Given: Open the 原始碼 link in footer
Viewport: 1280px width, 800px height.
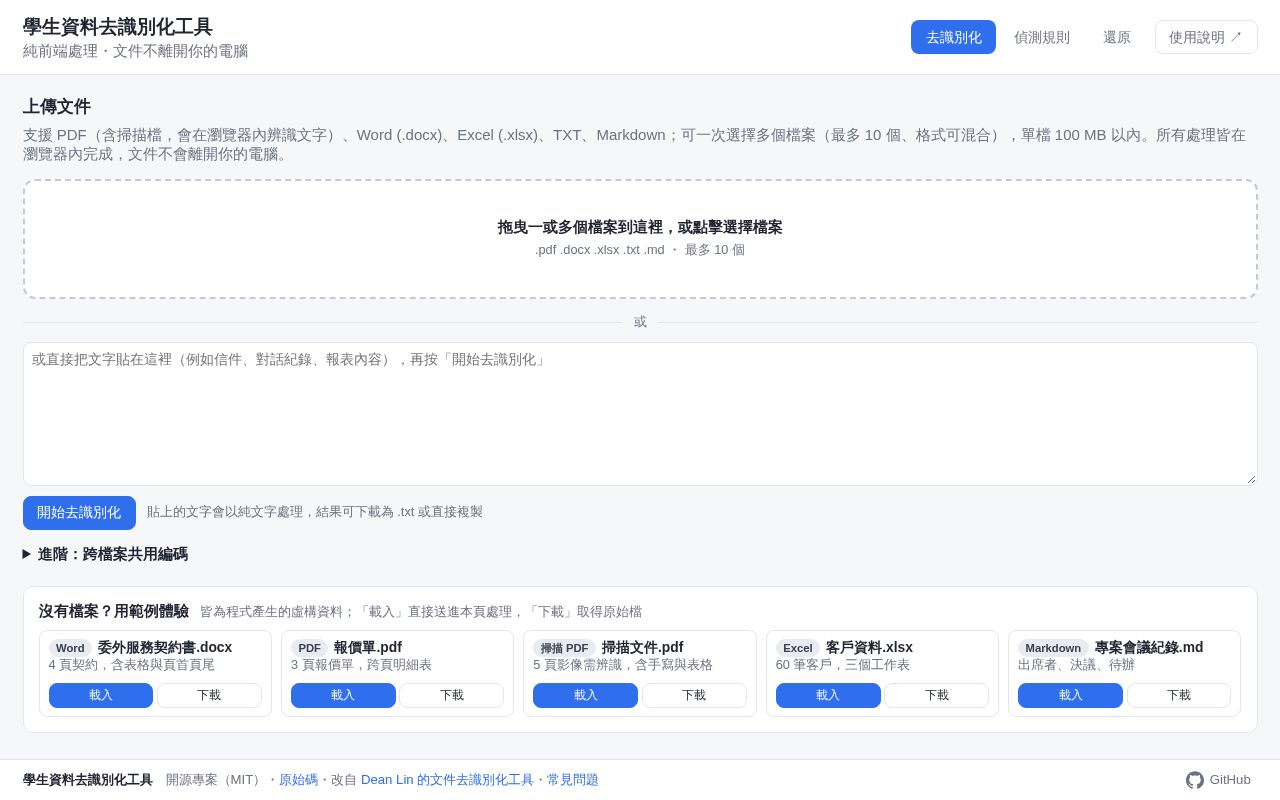Looking at the screenshot, I should [x=298, y=780].
